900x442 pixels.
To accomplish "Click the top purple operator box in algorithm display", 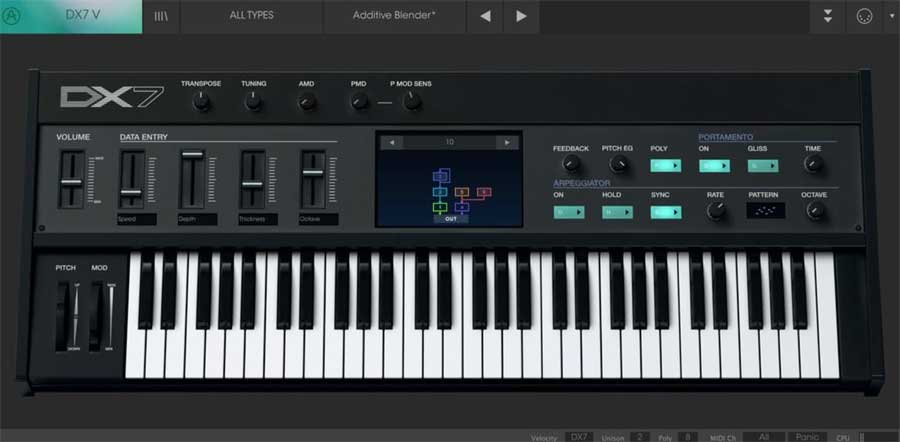I will [441, 175].
